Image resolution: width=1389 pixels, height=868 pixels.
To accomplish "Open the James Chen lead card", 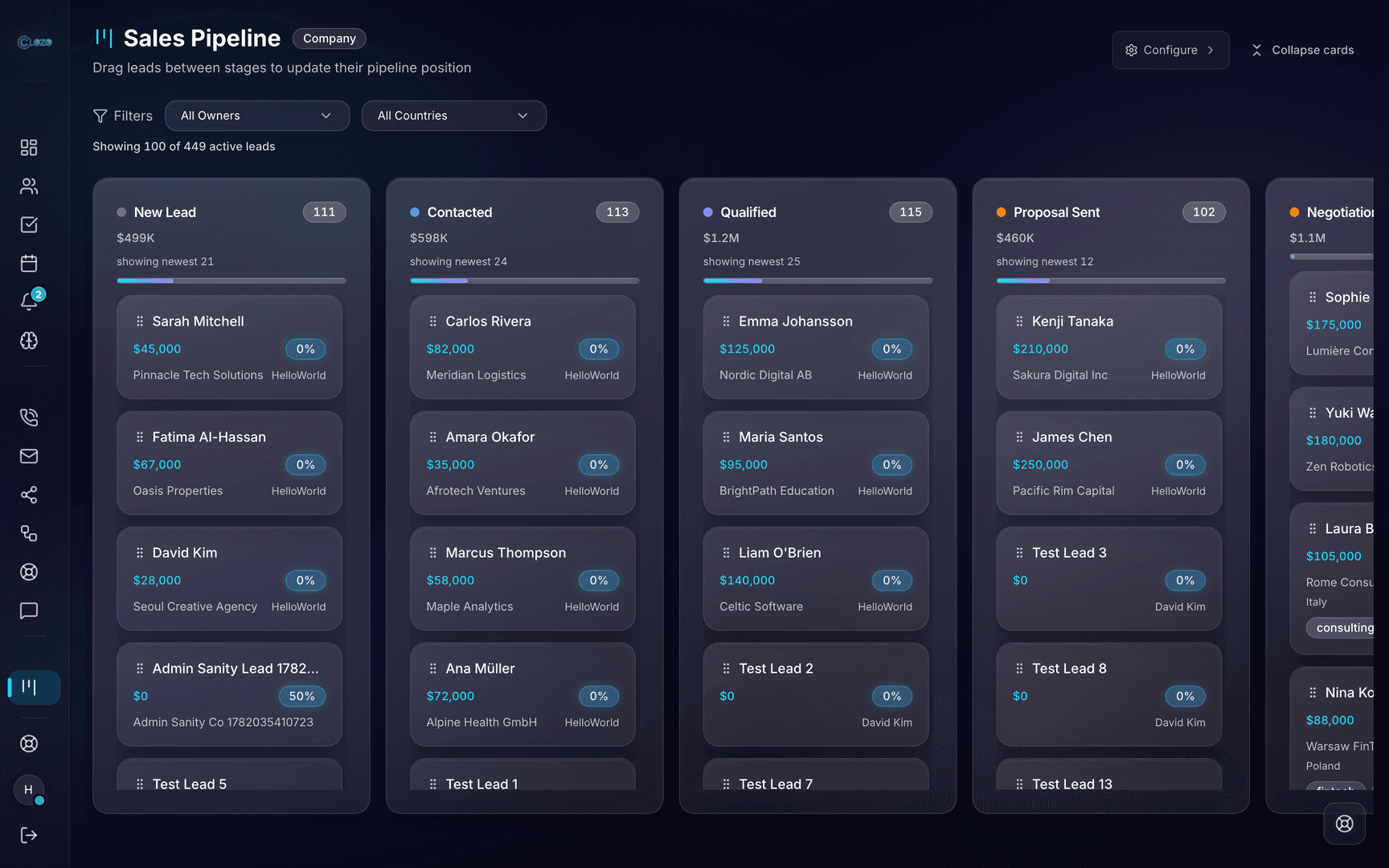I will (x=1109, y=463).
